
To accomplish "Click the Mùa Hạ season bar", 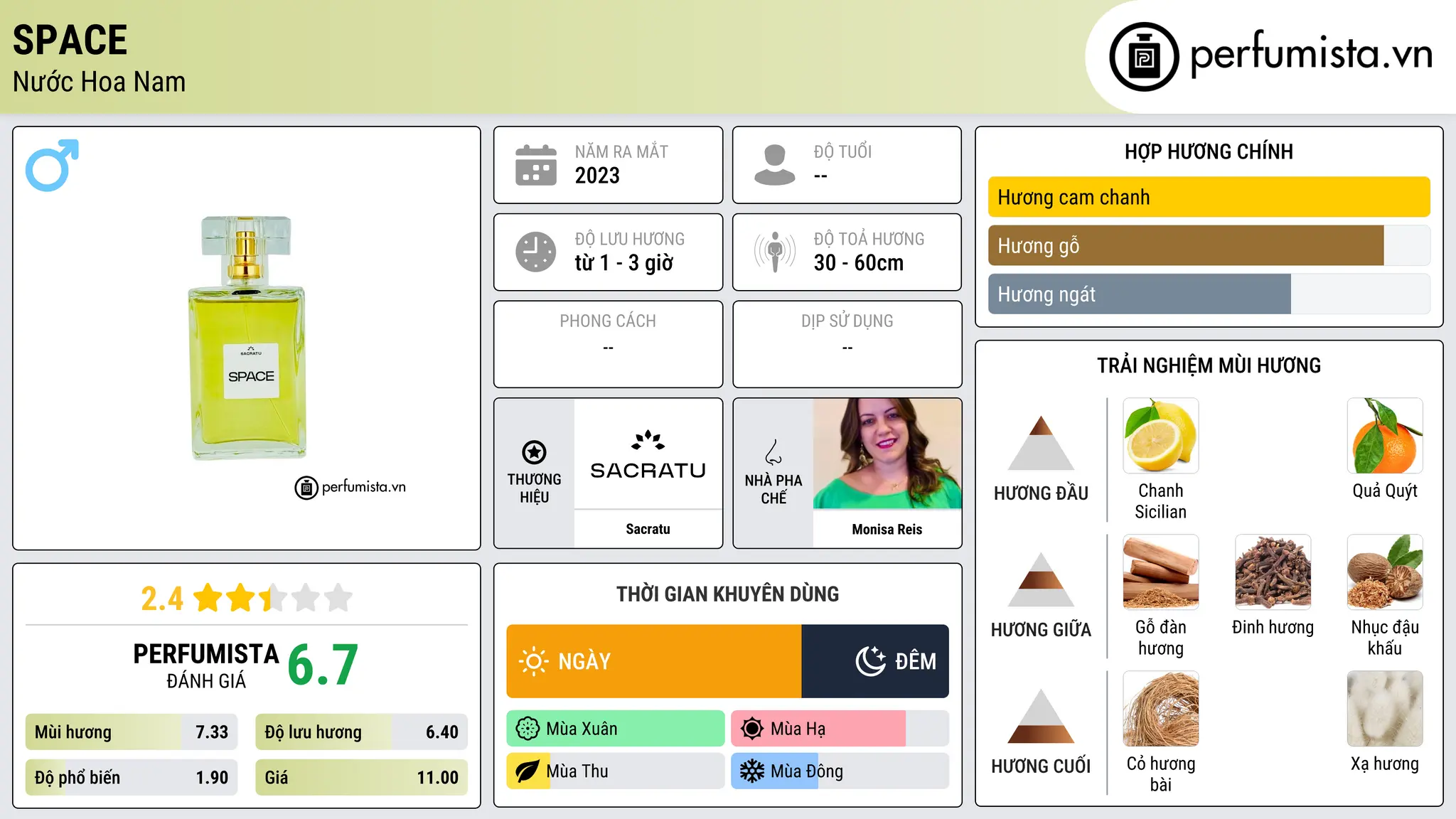I will click(x=840, y=729).
